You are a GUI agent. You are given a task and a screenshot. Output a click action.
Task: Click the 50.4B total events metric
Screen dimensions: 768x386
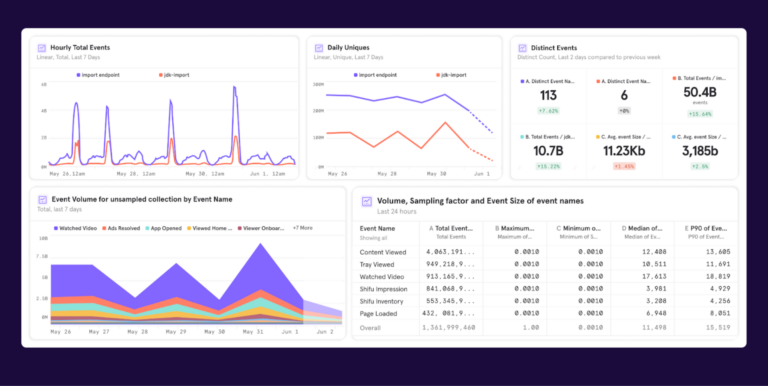(700, 92)
